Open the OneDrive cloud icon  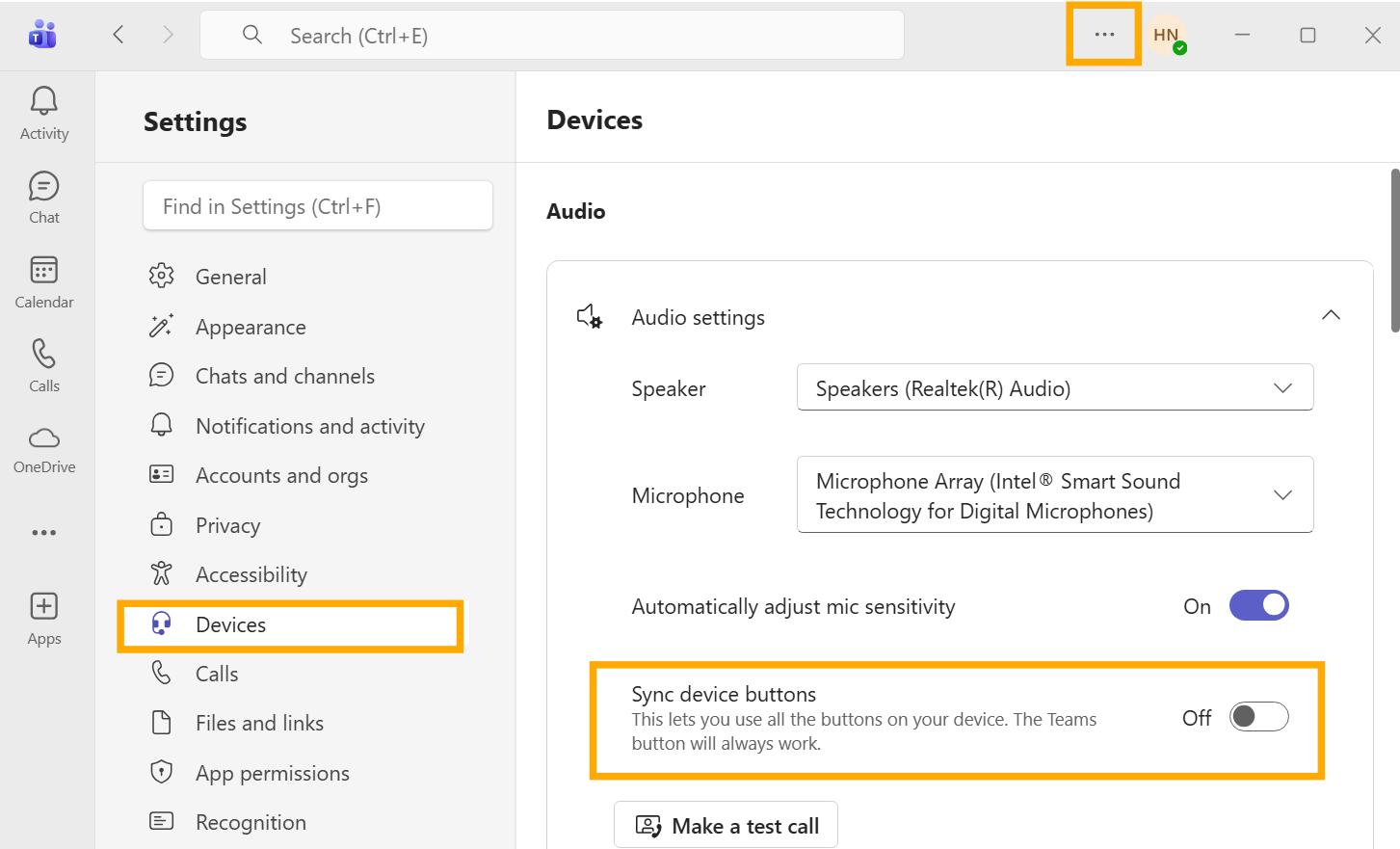click(44, 438)
